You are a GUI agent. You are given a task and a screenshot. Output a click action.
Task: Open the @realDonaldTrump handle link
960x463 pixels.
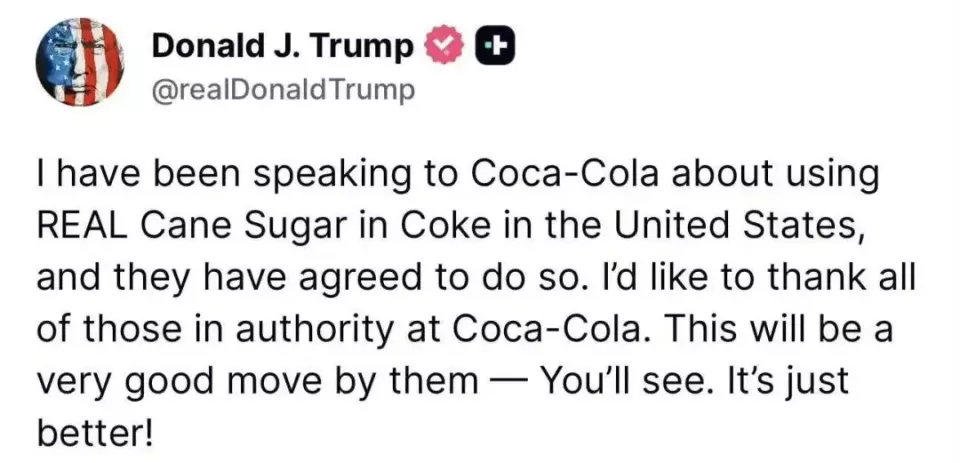pyautogui.click(x=282, y=90)
